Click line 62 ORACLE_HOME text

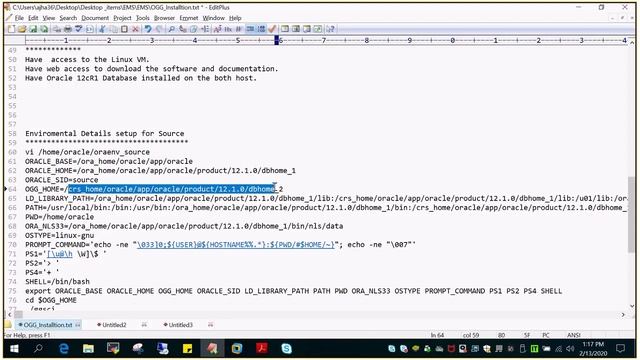tap(160, 171)
